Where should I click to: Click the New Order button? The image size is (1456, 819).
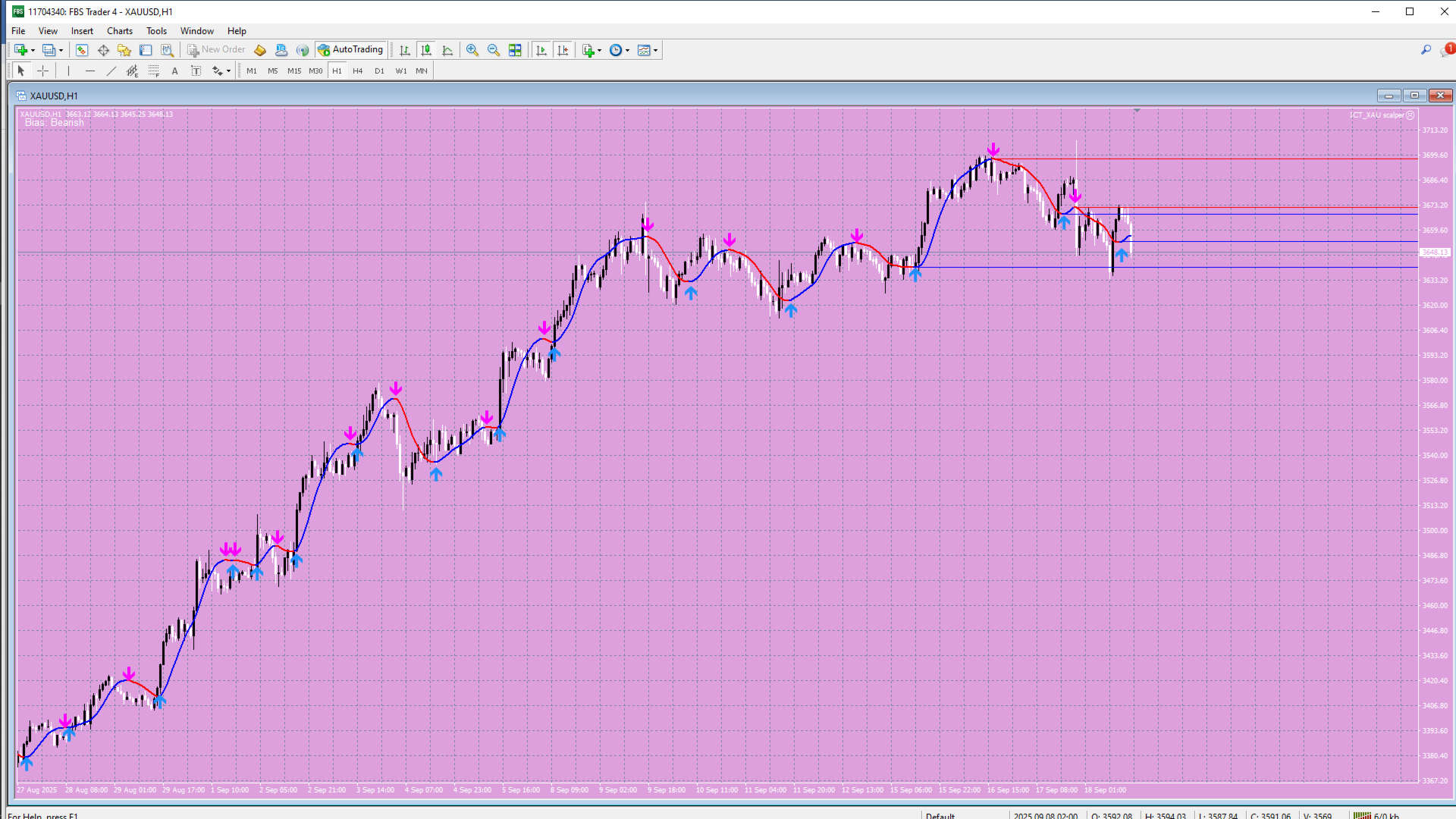pos(216,50)
